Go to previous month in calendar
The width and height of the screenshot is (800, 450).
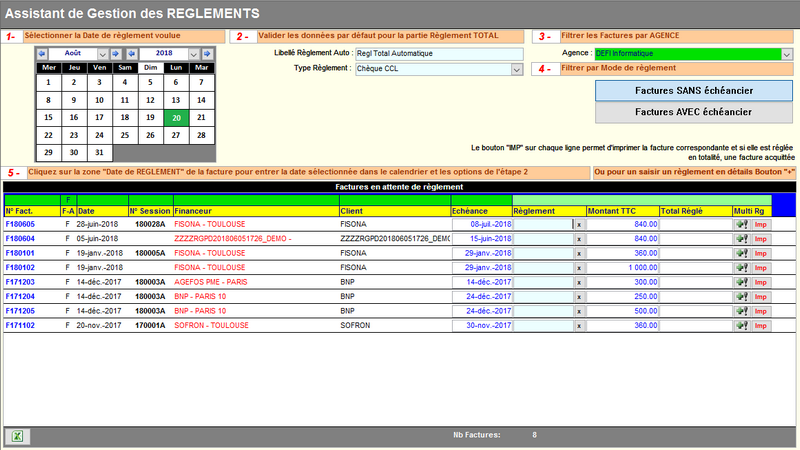coord(42,53)
